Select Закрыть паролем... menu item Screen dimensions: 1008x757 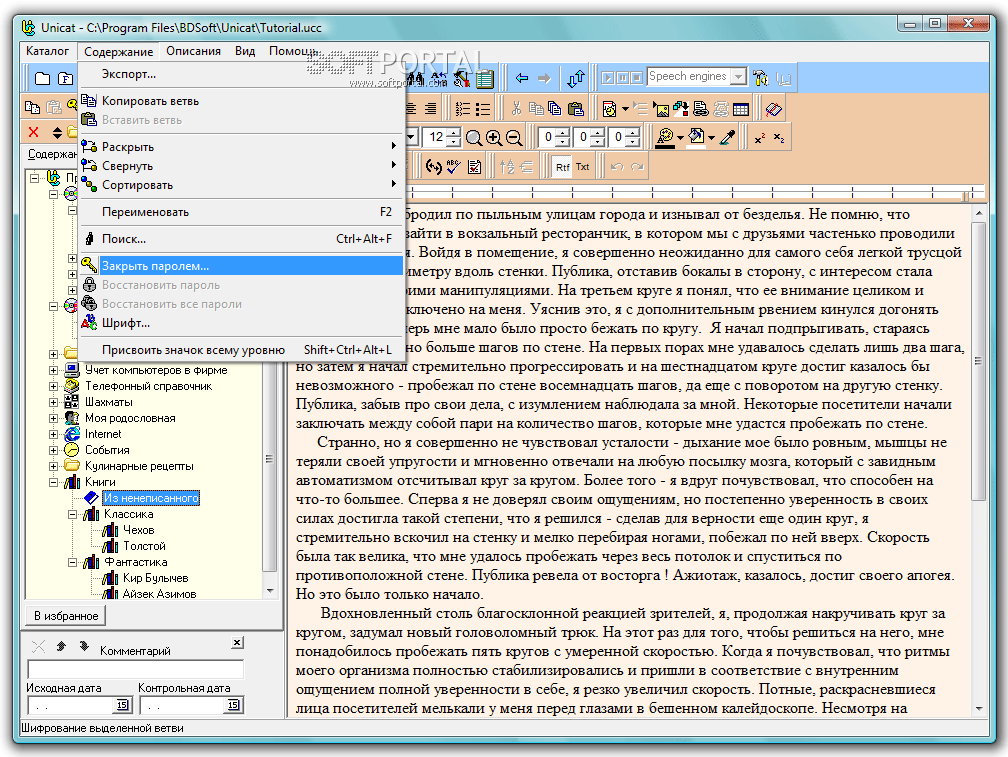click(x=241, y=265)
